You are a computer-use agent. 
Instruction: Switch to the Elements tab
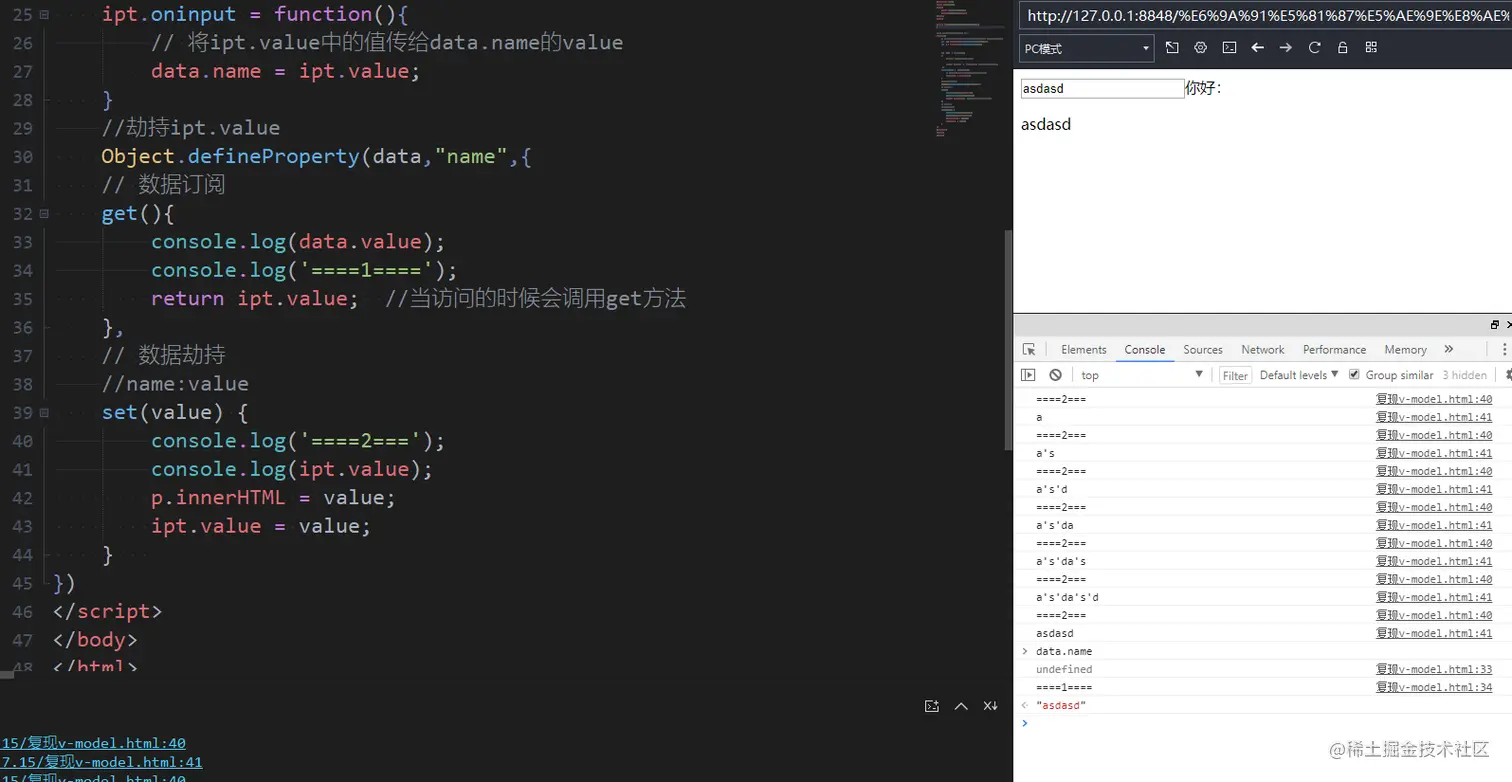click(1083, 349)
